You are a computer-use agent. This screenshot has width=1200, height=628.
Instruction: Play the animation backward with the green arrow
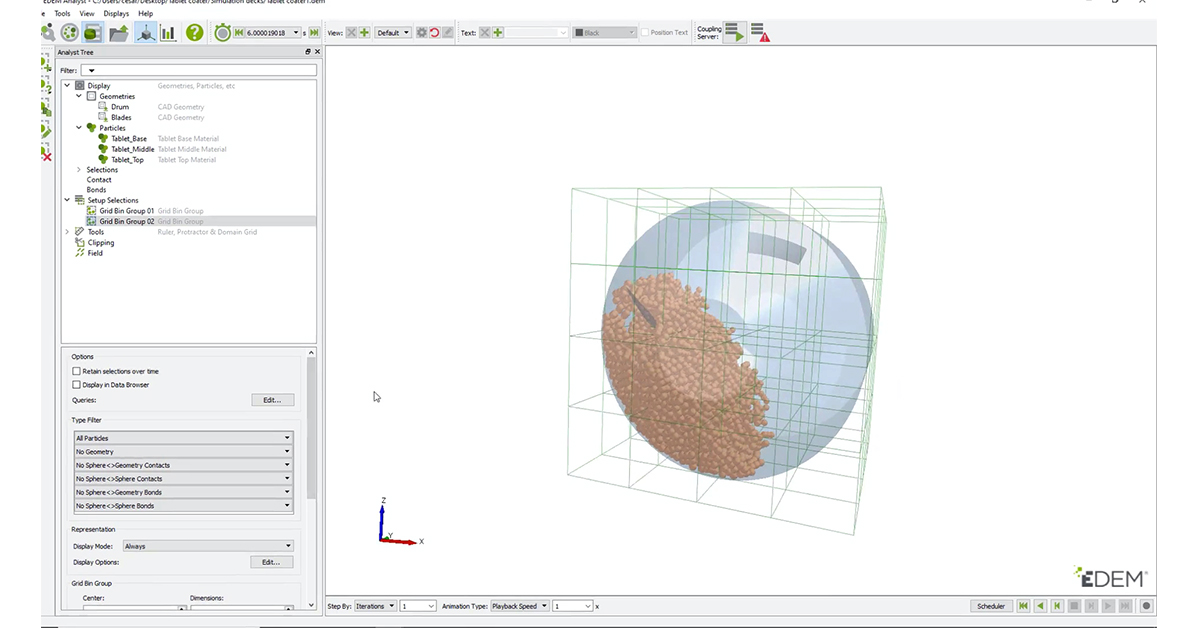point(1040,606)
